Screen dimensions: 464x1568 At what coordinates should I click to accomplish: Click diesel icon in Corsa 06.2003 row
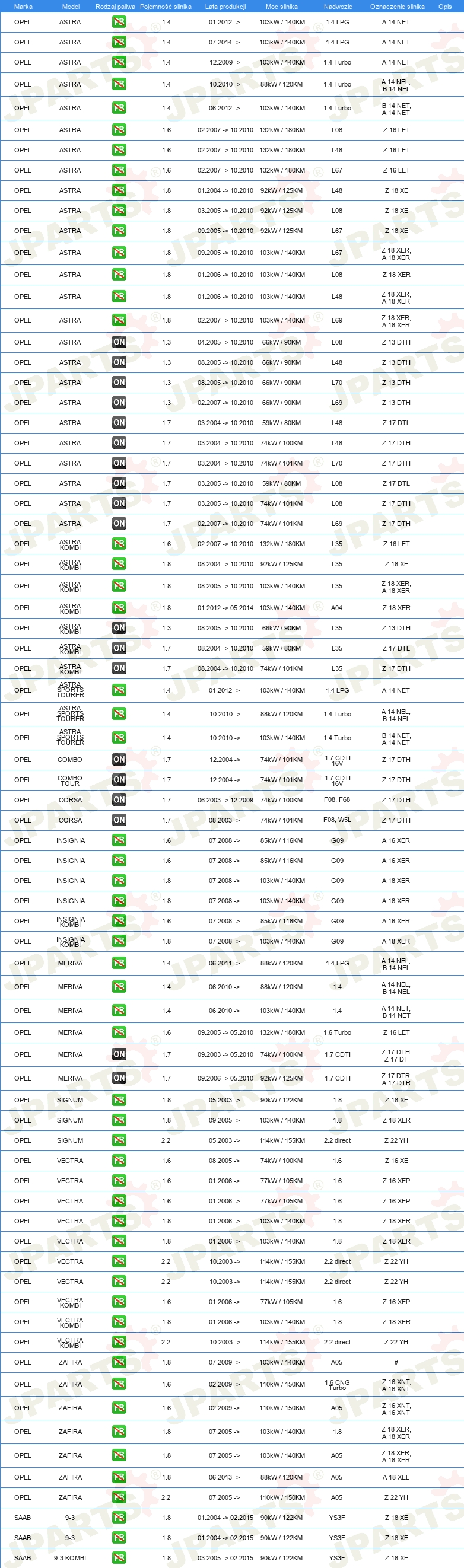[x=119, y=800]
